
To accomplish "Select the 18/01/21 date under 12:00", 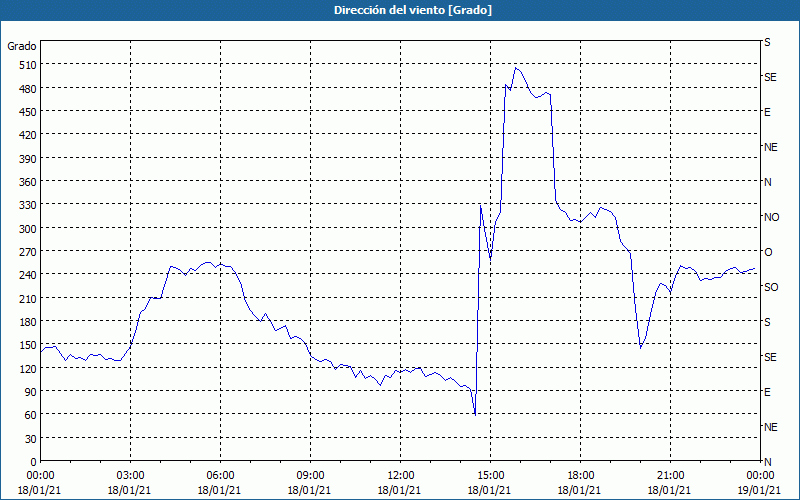I will coord(399,490).
